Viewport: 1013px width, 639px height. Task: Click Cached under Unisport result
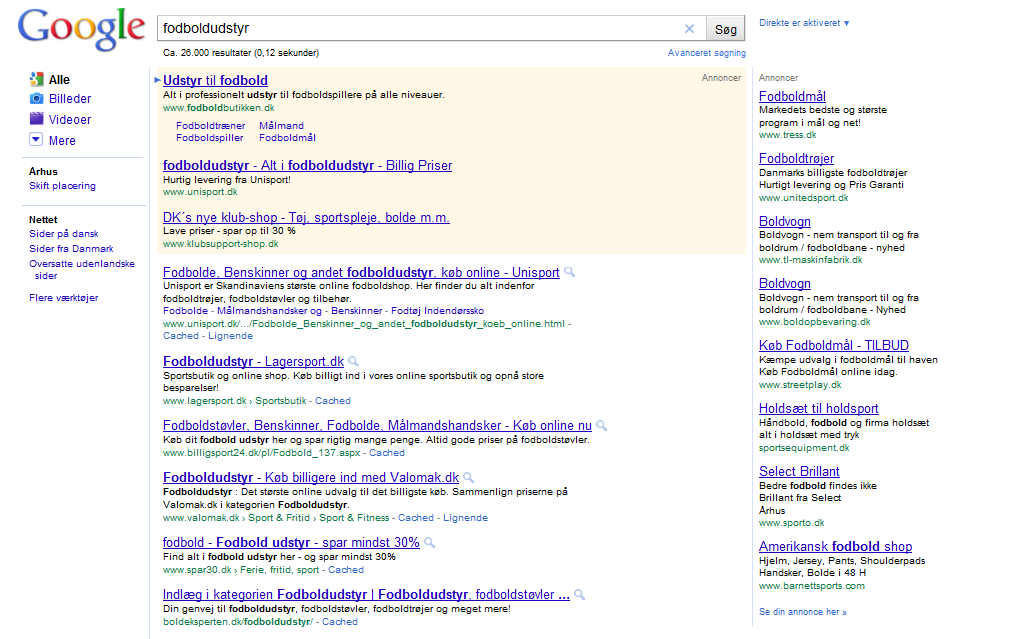(x=181, y=336)
